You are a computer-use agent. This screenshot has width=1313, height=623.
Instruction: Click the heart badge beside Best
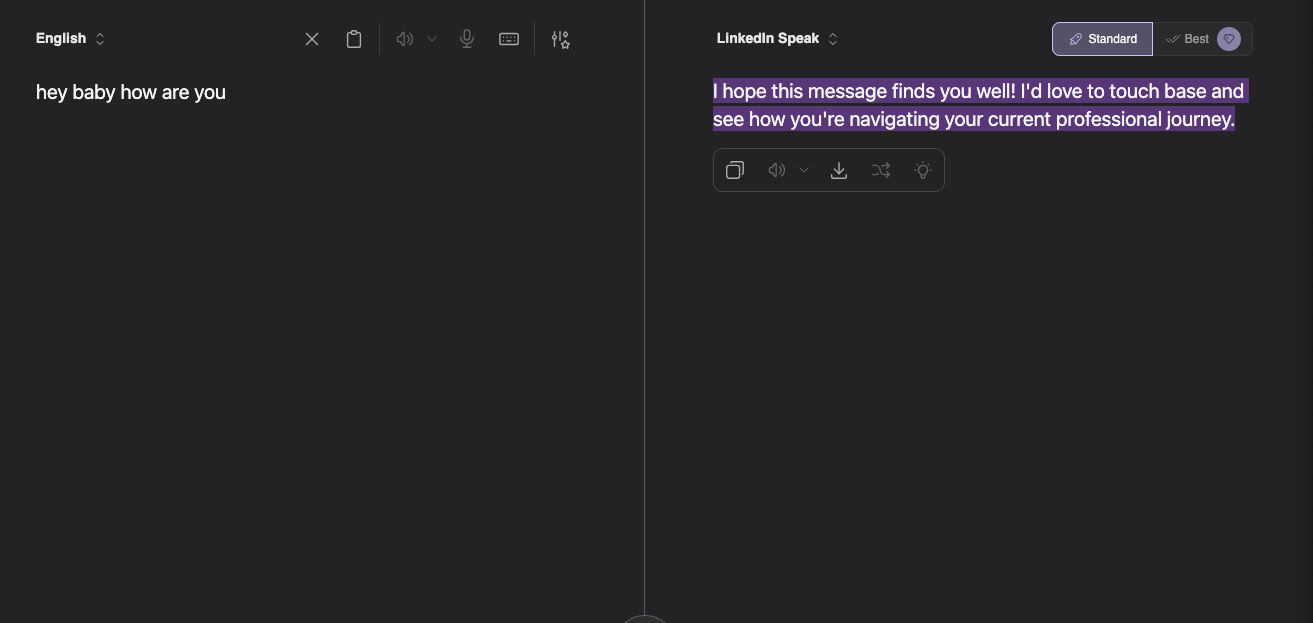coord(1229,39)
